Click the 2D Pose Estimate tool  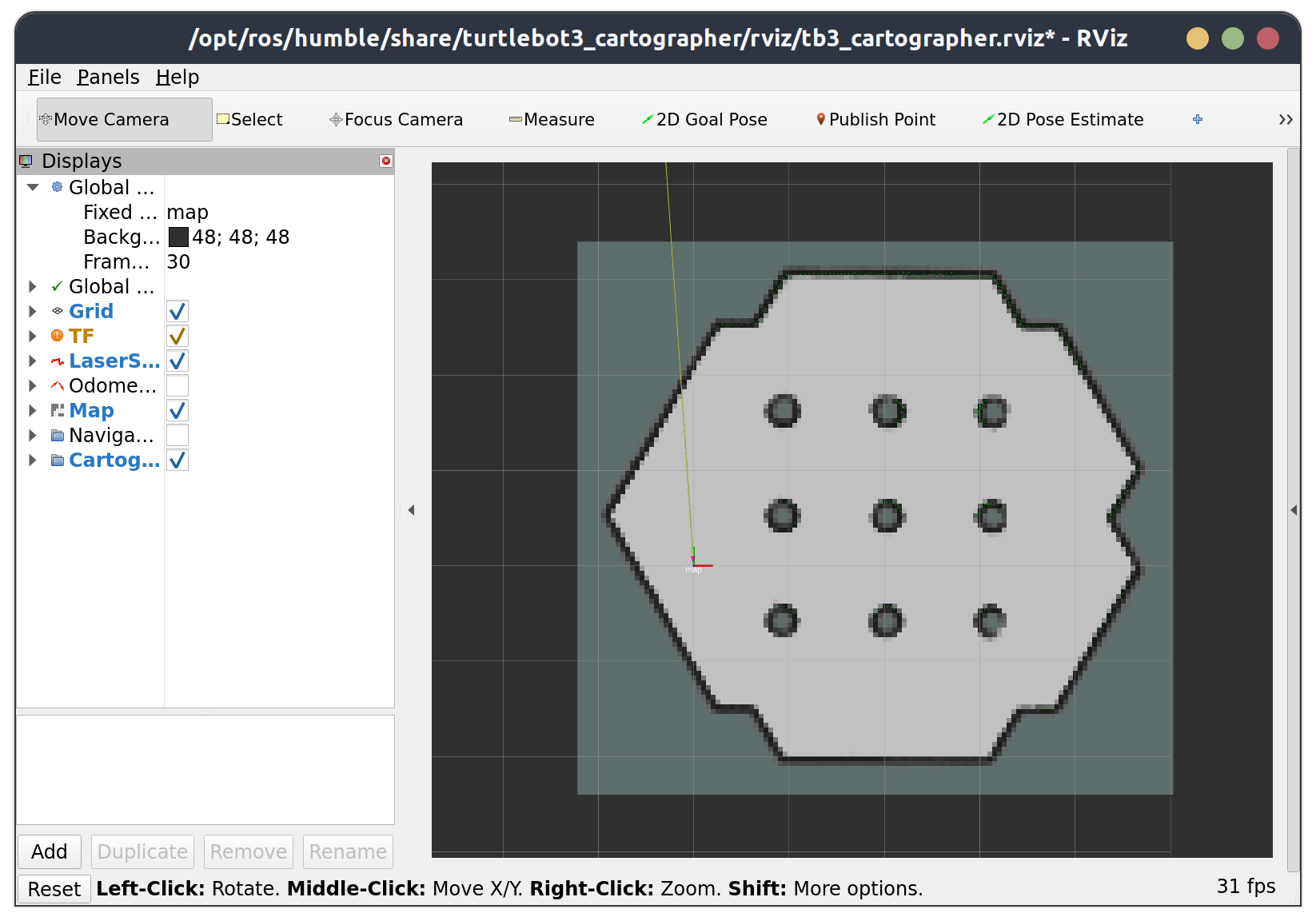pyautogui.click(x=1063, y=120)
